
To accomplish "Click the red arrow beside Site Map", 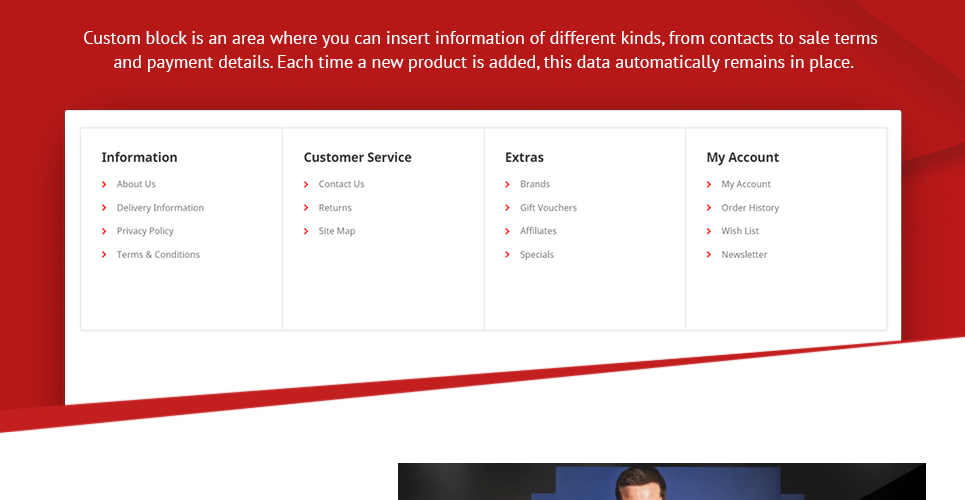I will click(306, 231).
